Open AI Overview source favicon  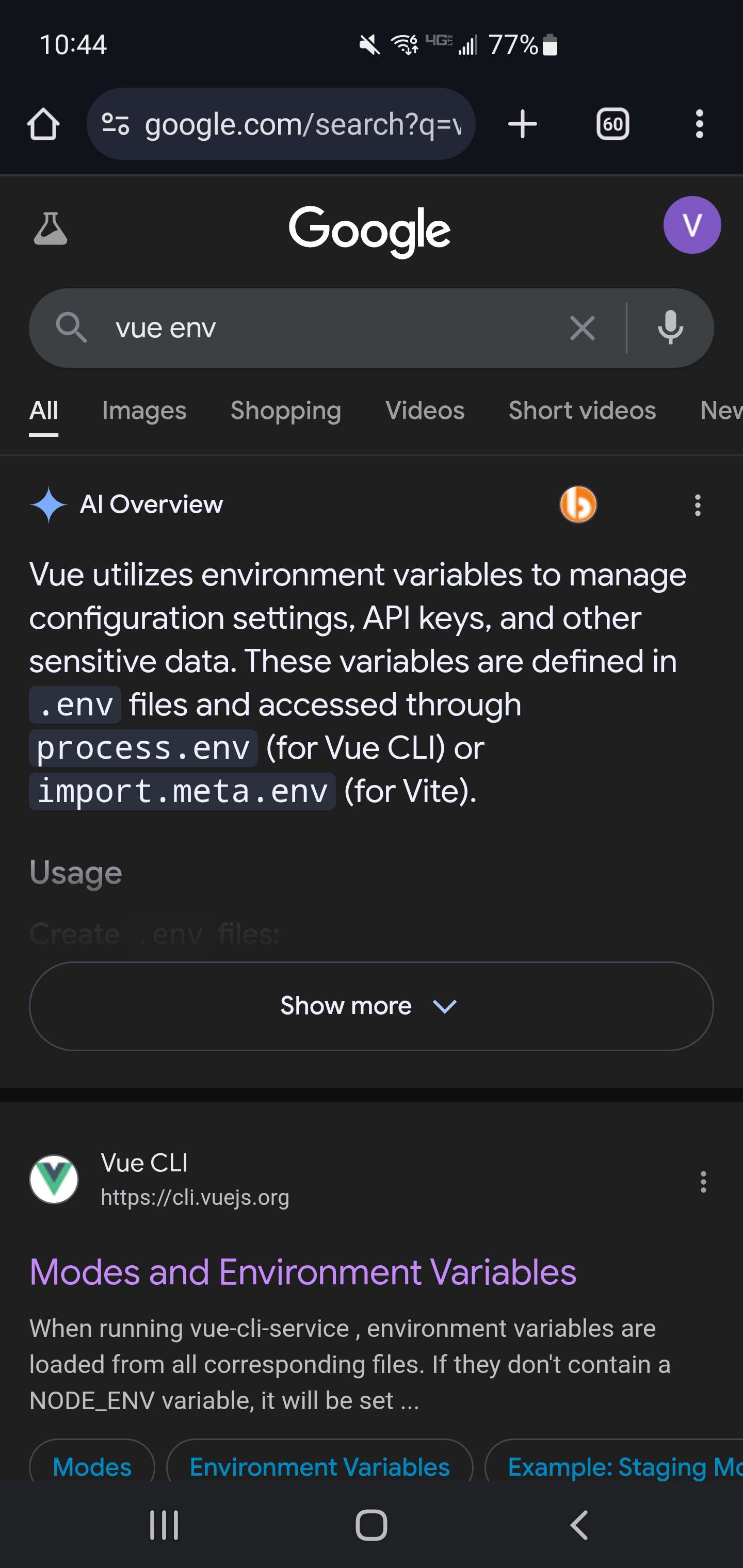(578, 504)
